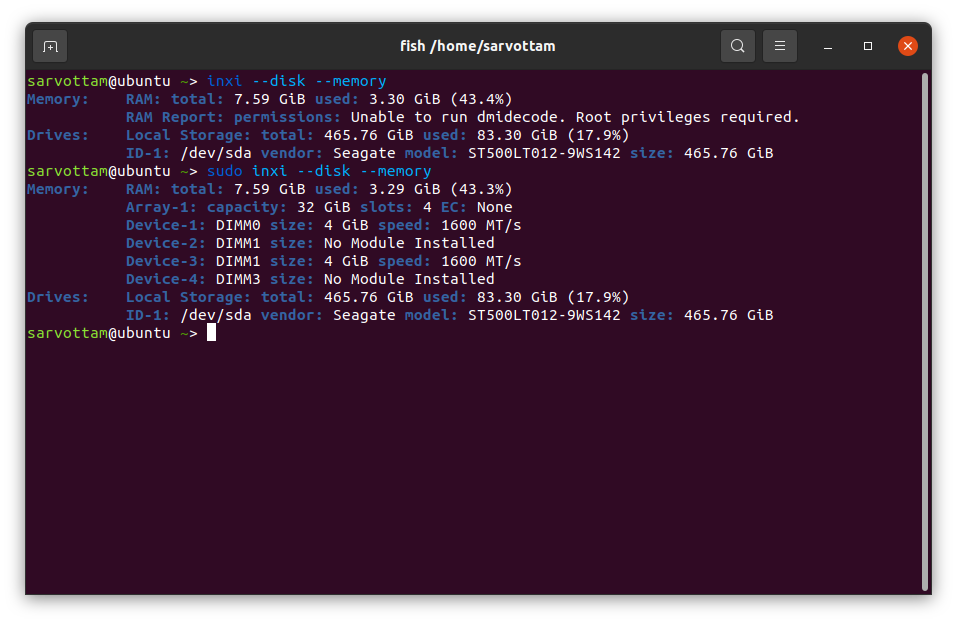This screenshot has width=957, height=623.
Task: Click the 'sudo inxi --disk --memory' command
Action: (319, 171)
